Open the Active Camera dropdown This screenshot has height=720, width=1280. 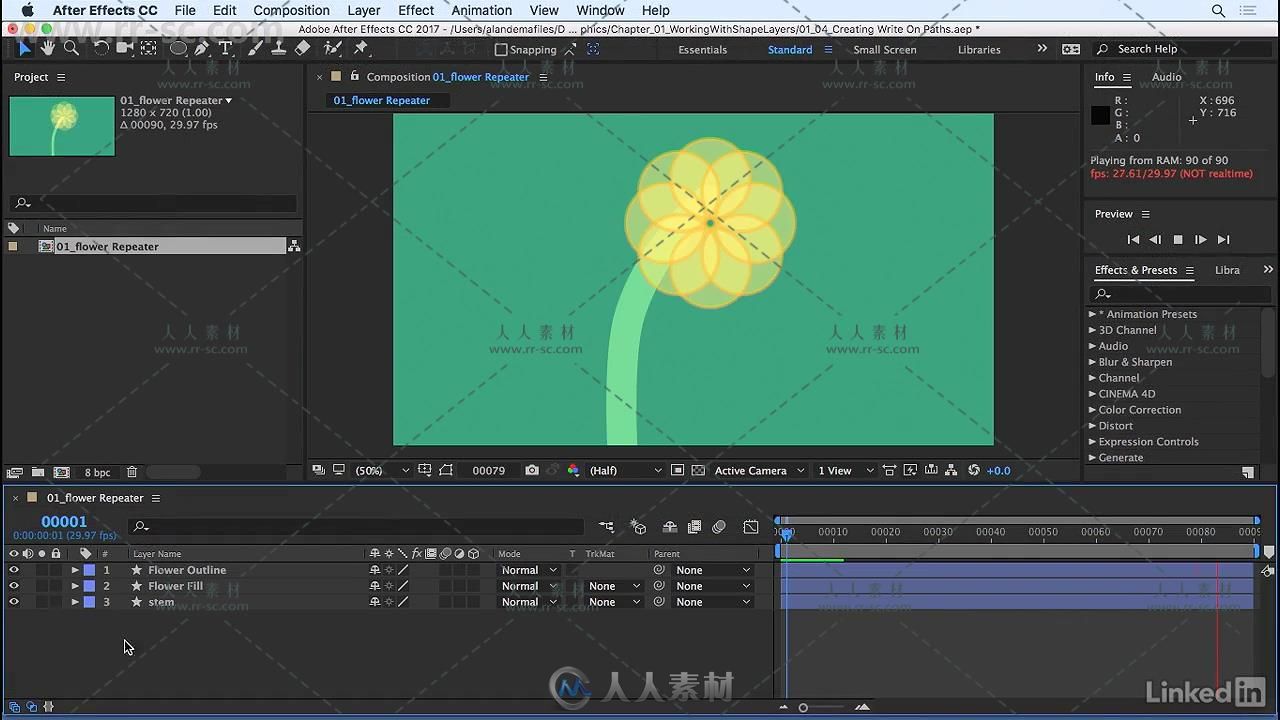coord(760,470)
